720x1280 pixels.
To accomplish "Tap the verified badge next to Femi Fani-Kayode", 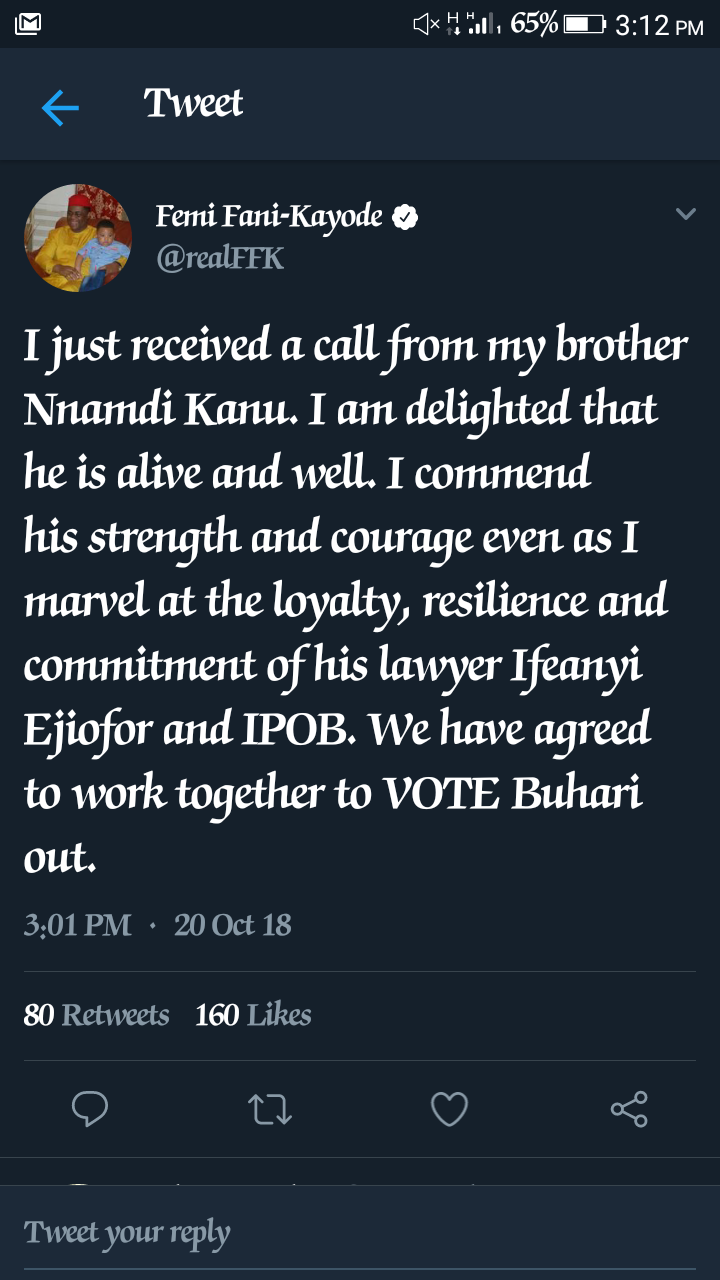I will [404, 217].
